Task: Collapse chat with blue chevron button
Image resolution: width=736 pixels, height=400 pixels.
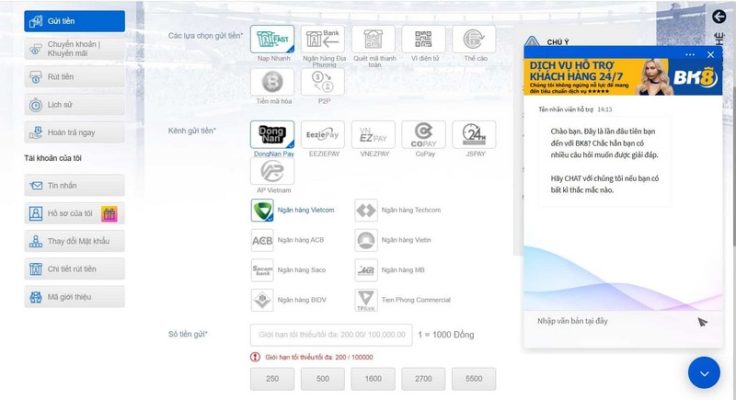Action: tap(704, 373)
